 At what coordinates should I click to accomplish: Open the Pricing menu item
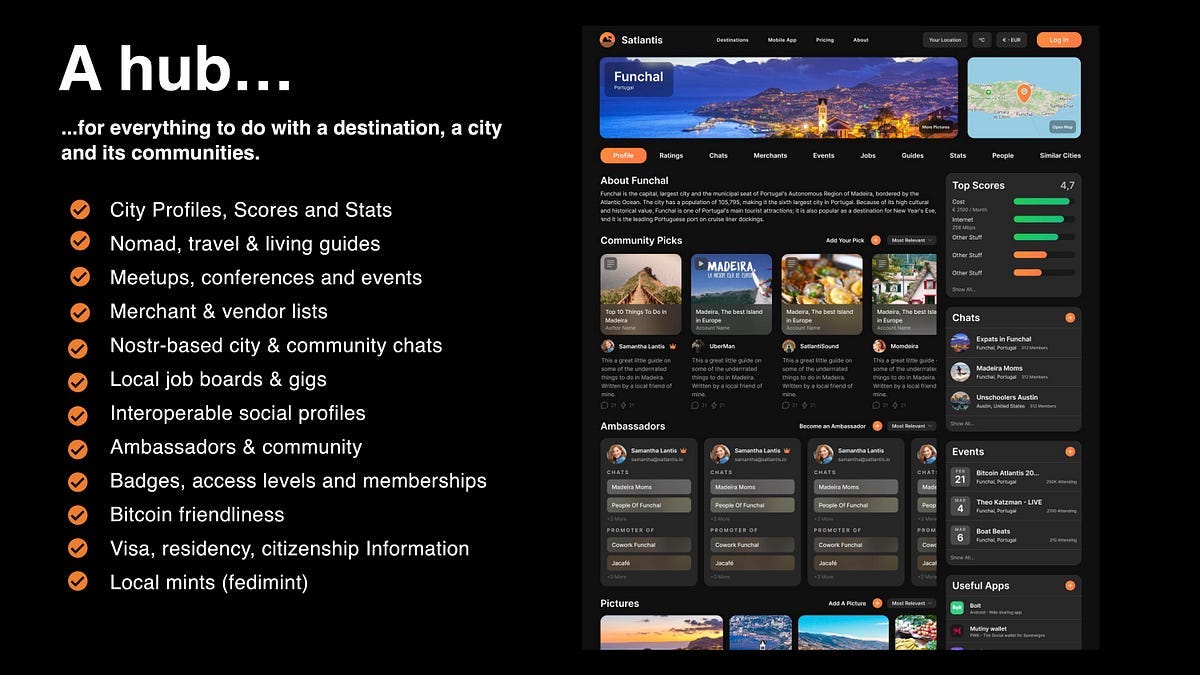click(825, 40)
